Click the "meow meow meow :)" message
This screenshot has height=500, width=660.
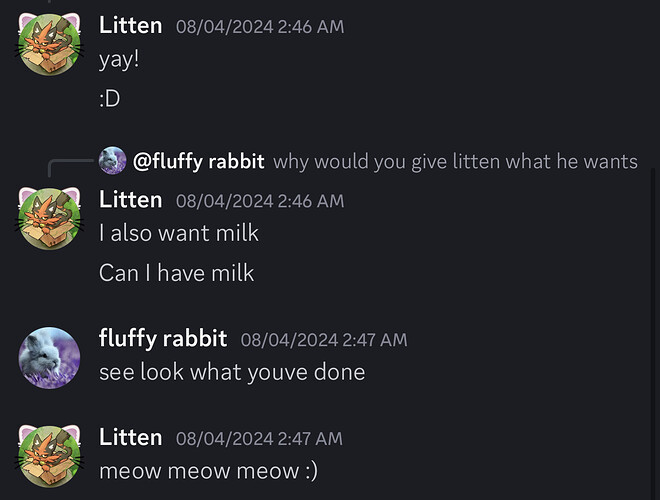pyautogui.click(x=208, y=471)
